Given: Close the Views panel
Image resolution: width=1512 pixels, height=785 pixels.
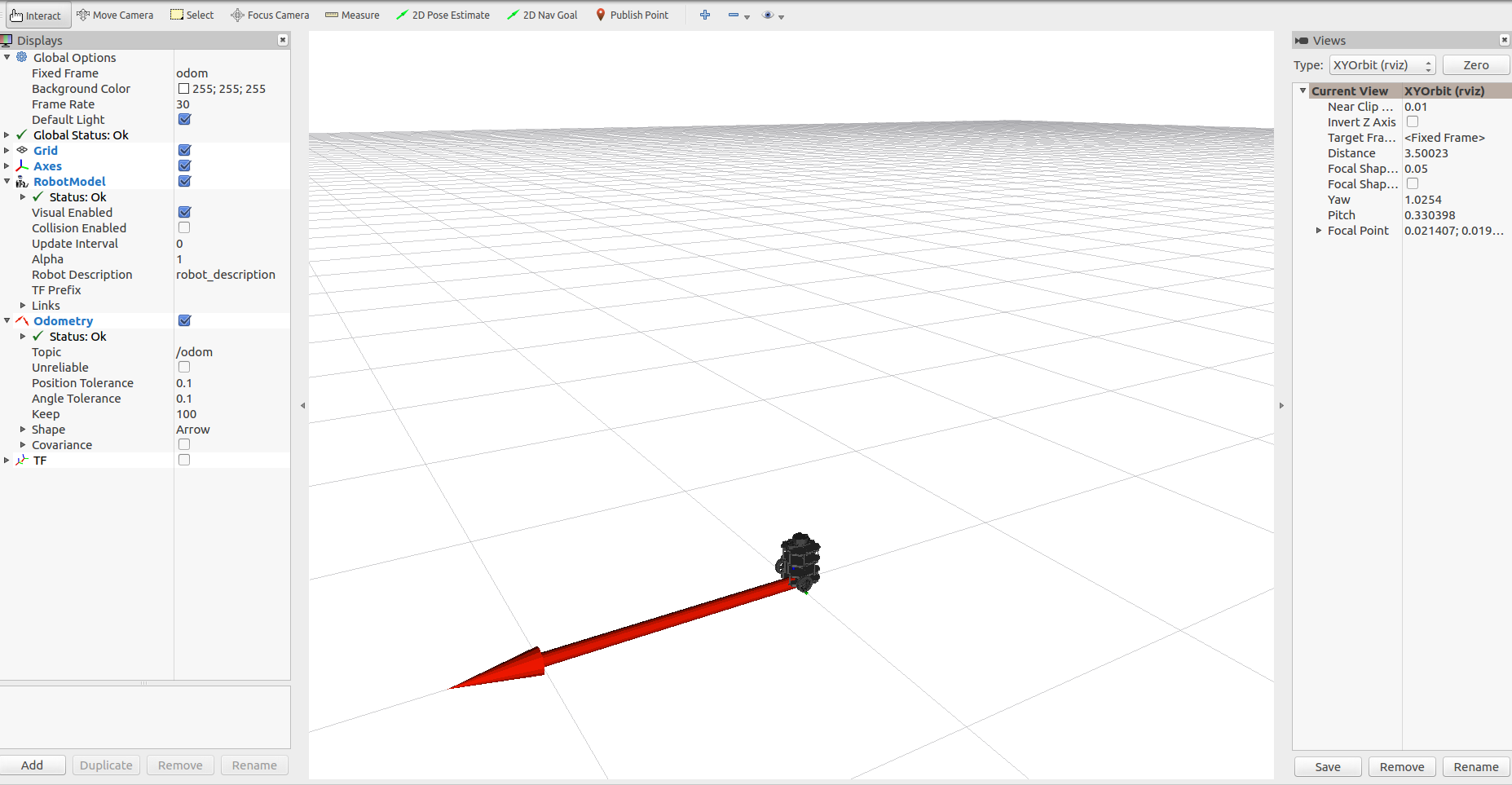Looking at the screenshot, I should click(1505, 40).
